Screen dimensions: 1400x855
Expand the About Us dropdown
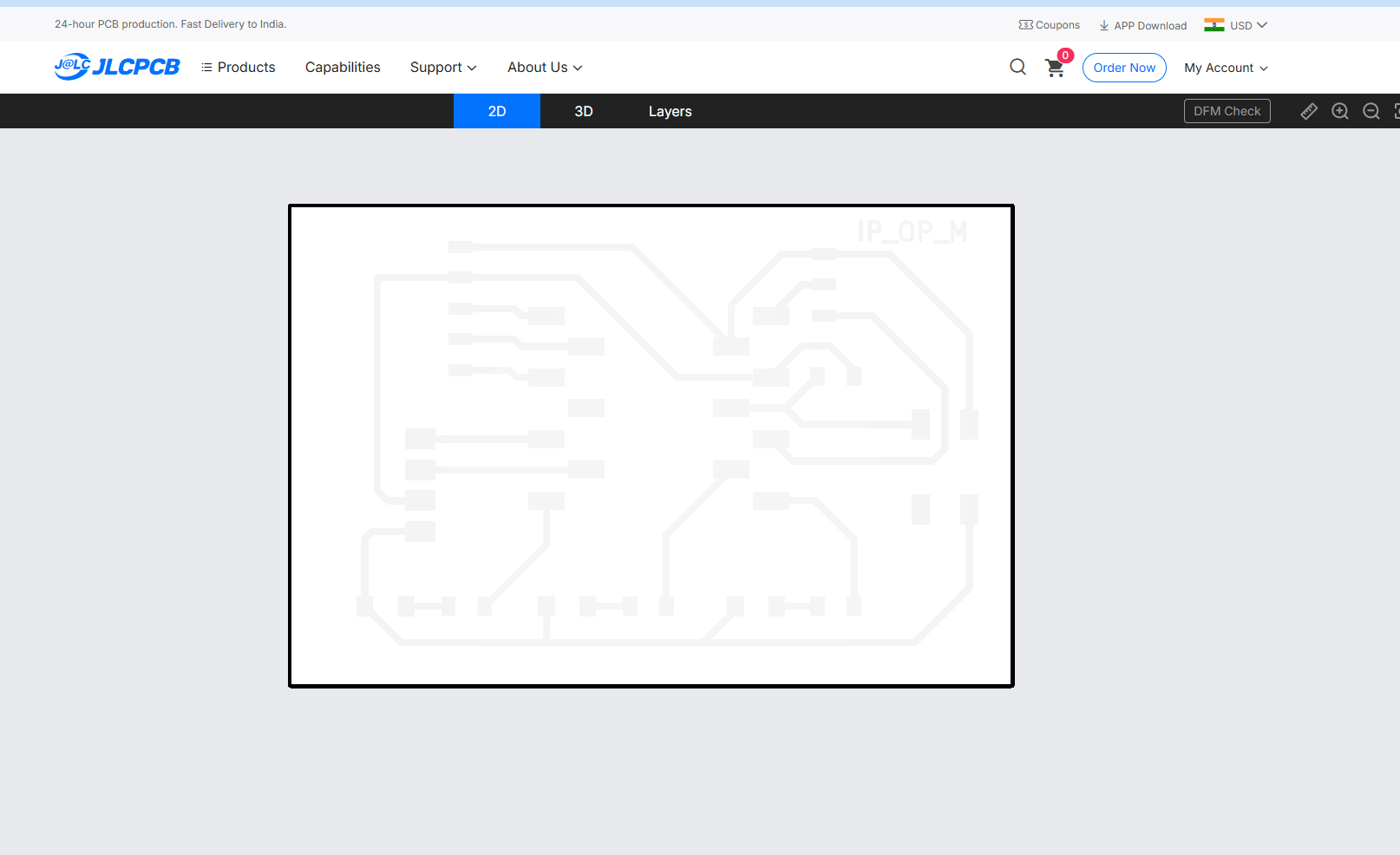(545, 67)
